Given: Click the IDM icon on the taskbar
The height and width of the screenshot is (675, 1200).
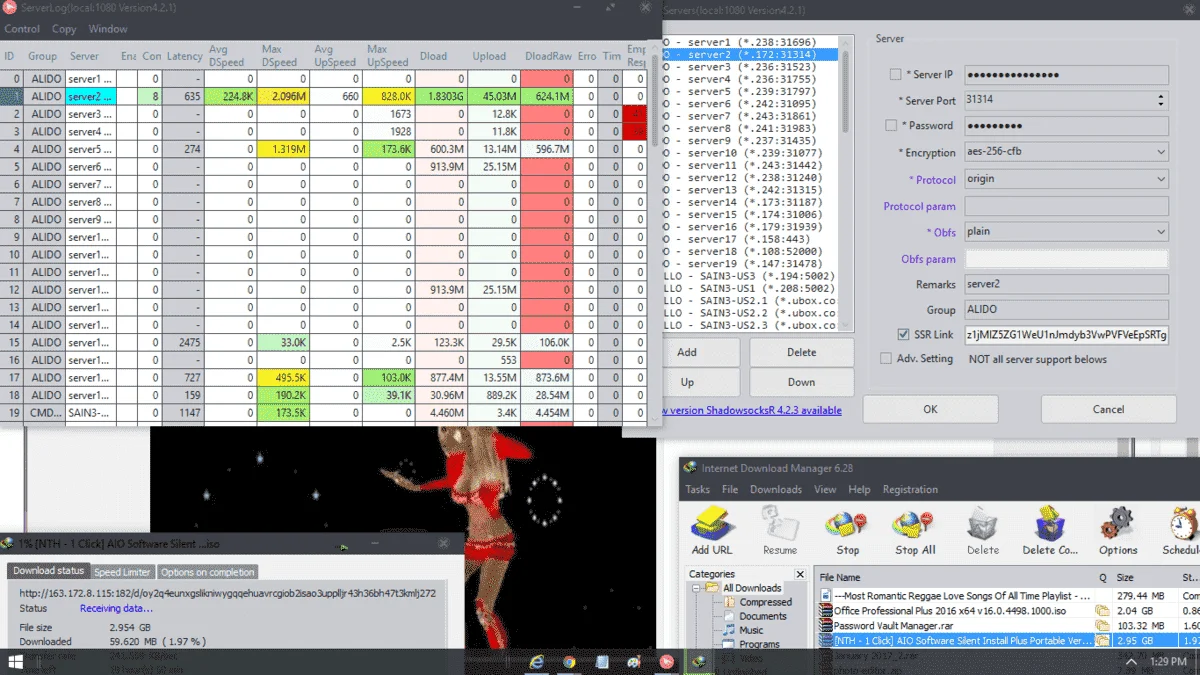Looking at the screenshot, I should 699,661.
